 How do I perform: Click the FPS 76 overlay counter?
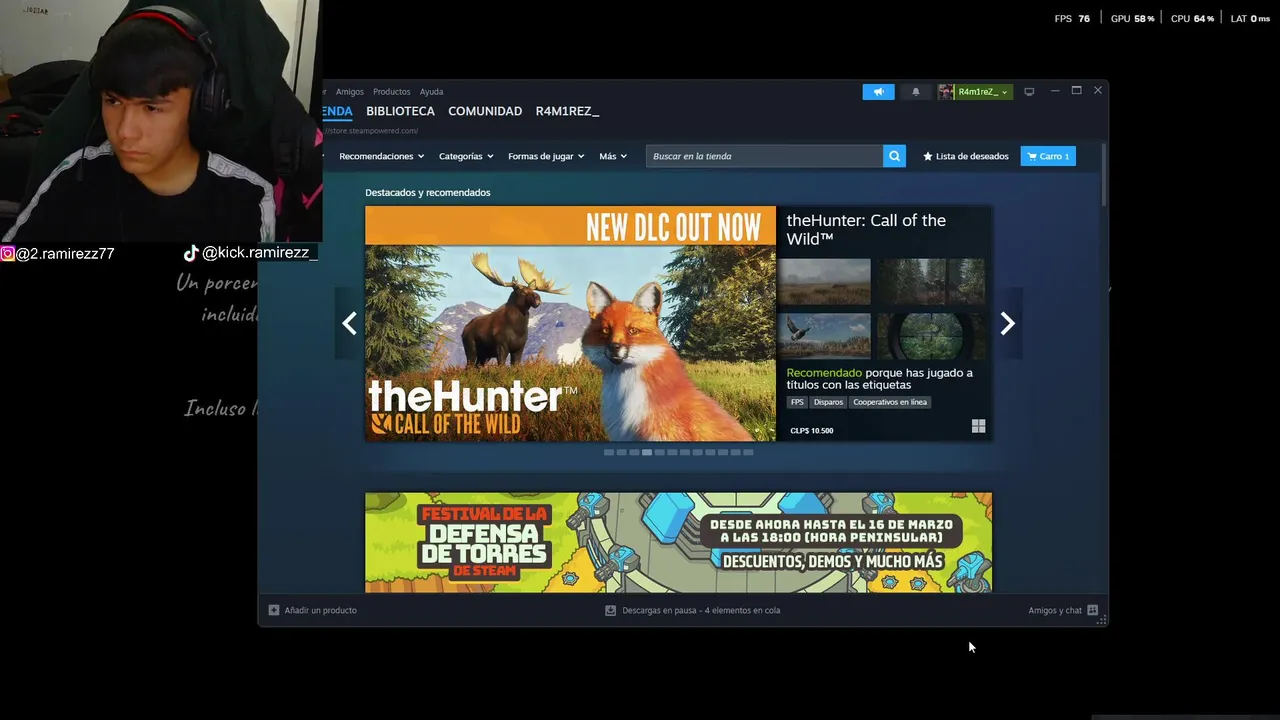[x=1072, y=19]
